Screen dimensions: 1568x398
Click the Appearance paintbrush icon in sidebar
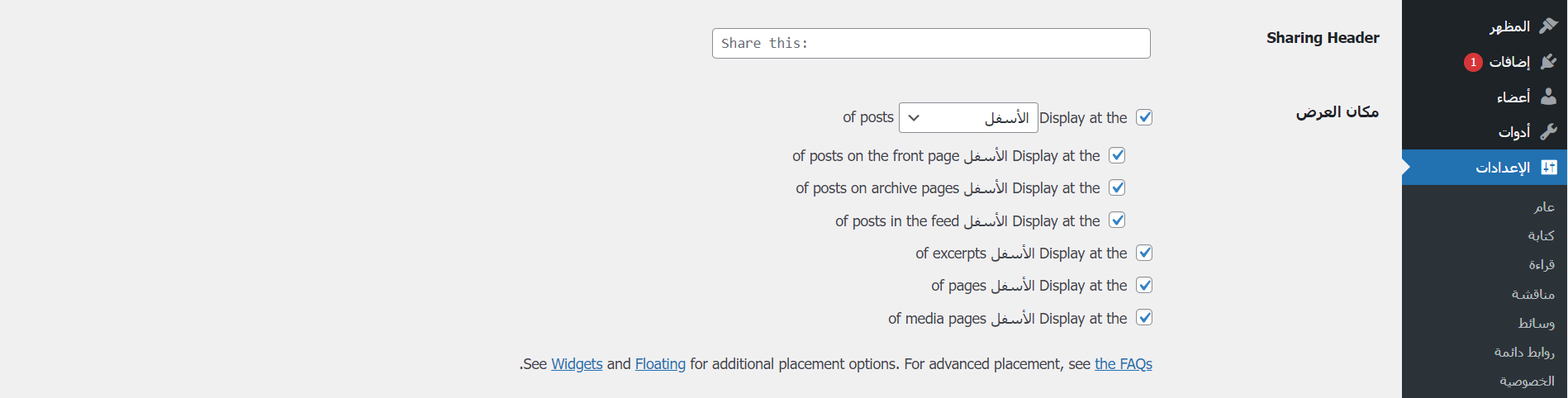pos(1548,26)
